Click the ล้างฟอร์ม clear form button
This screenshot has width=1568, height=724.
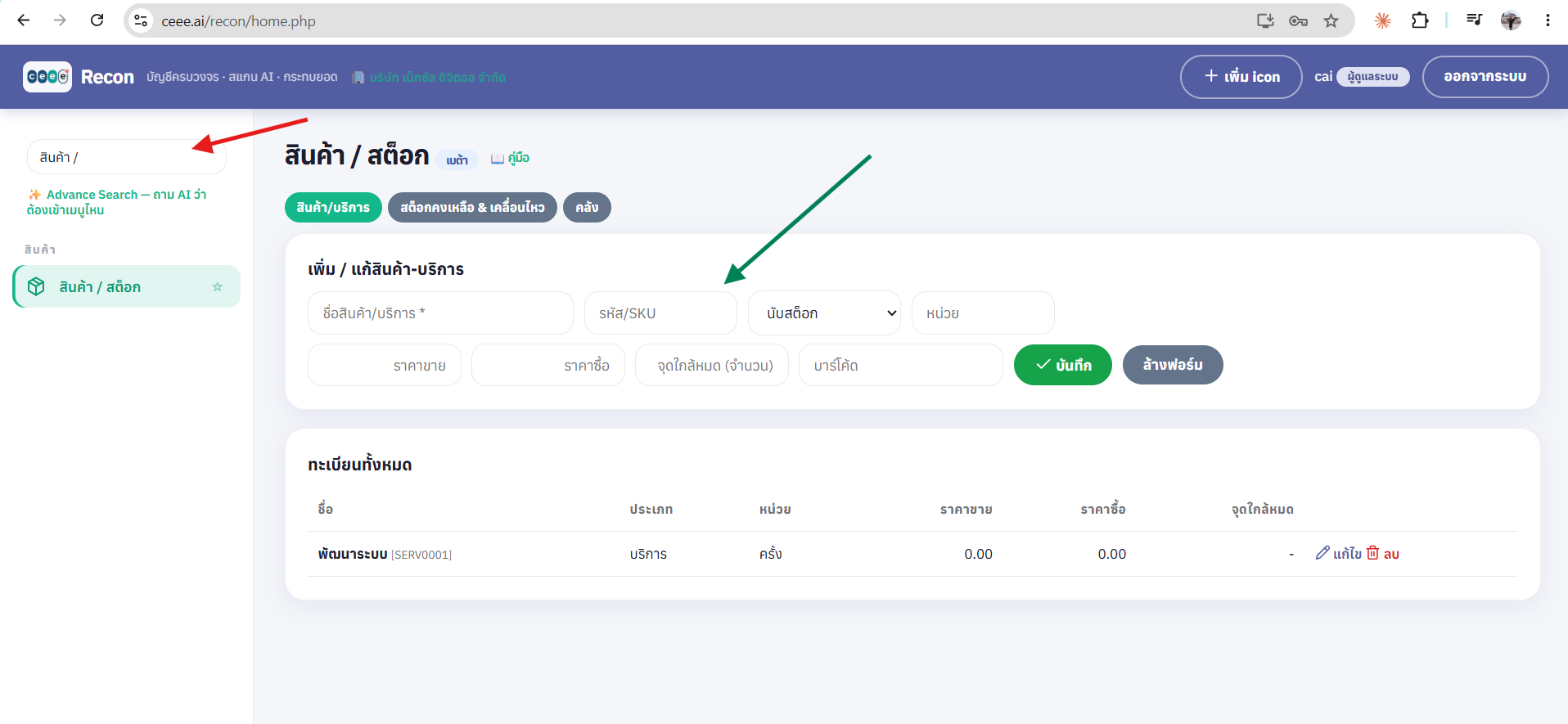(1173, 365)
